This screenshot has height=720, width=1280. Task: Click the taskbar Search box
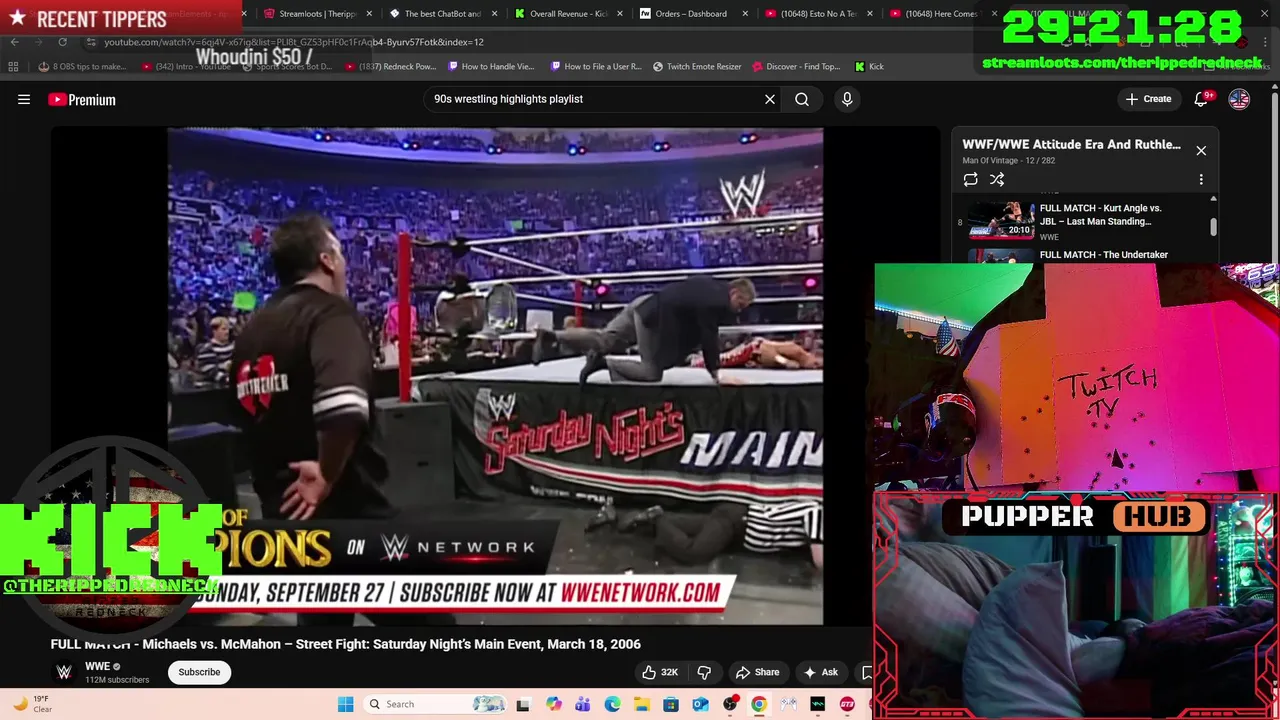436,704
